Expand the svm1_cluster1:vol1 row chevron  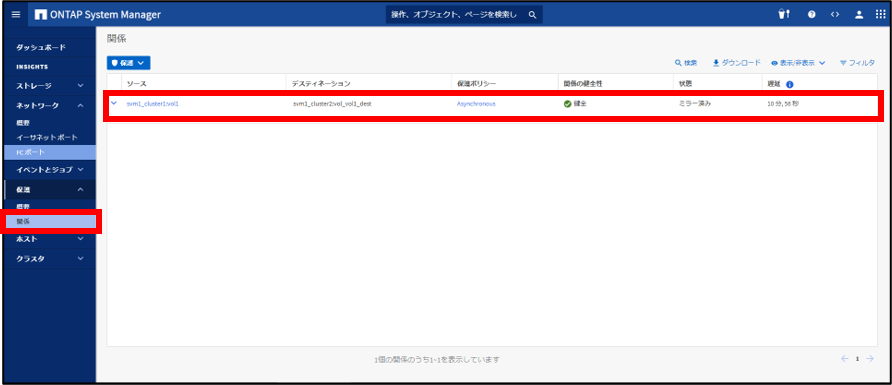click(x=114, y=104)
